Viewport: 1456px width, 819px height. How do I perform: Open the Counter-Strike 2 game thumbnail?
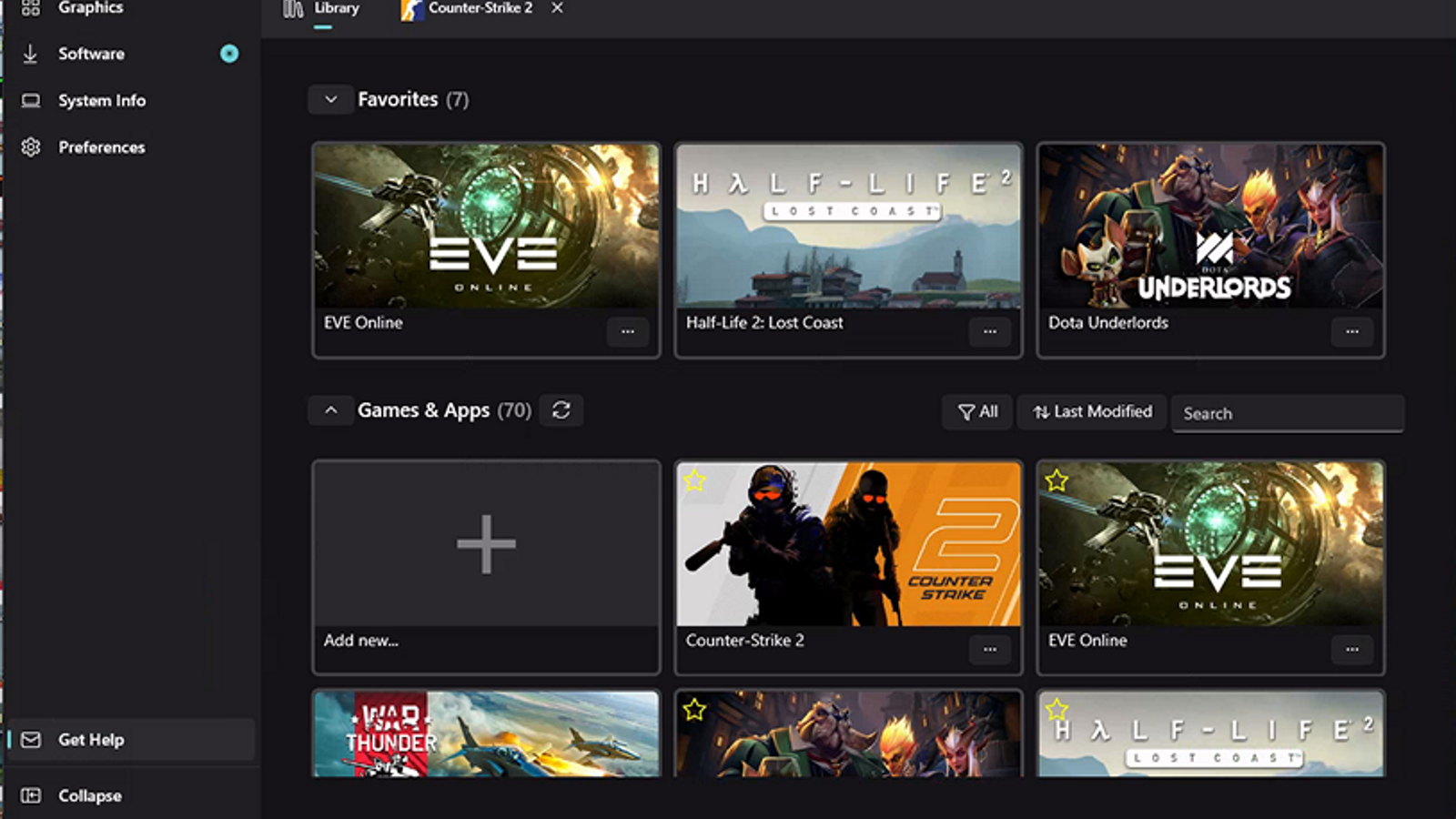(848, 543)
